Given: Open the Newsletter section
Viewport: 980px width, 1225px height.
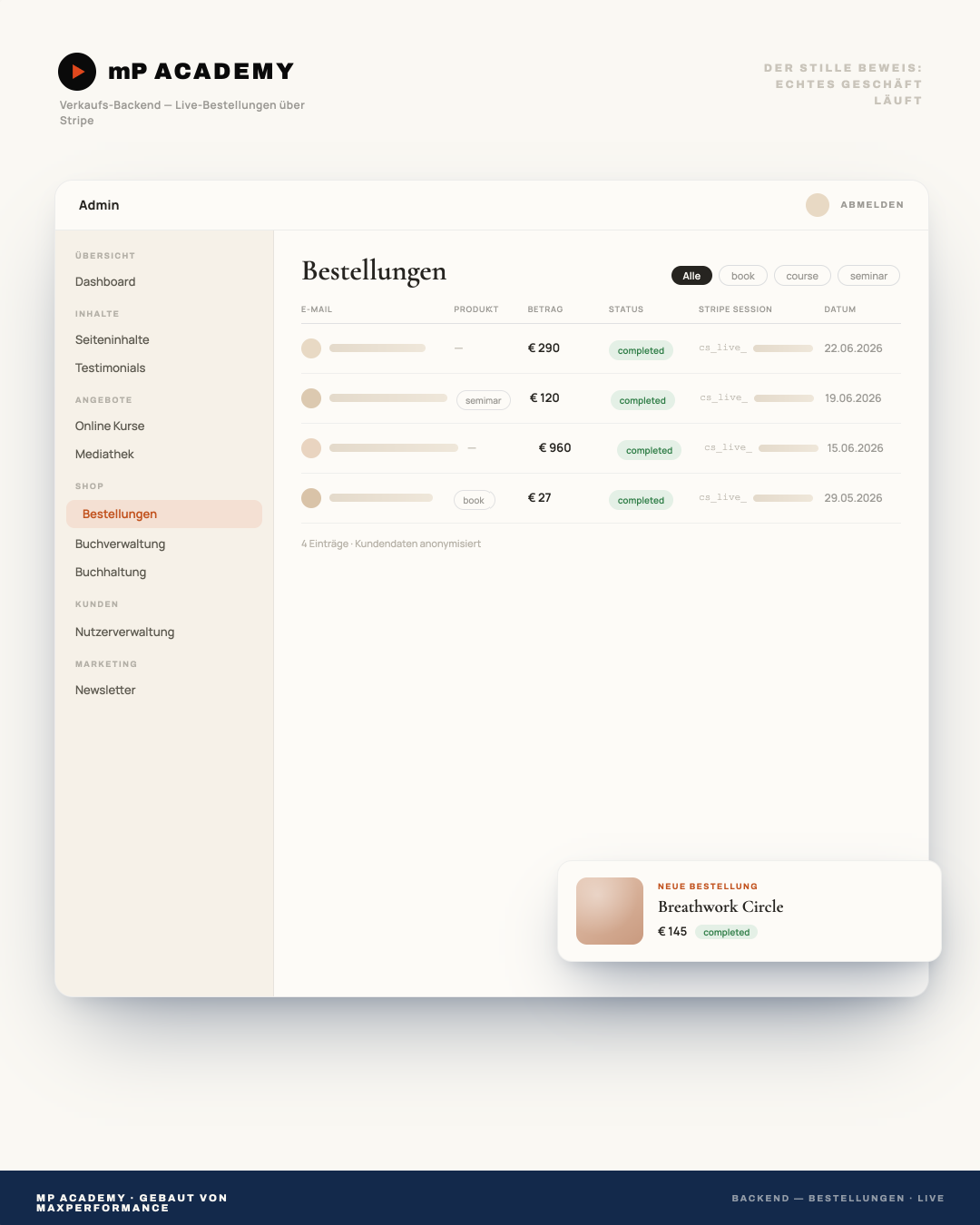Looking at the screenshot, I should (x=105, y=691).
